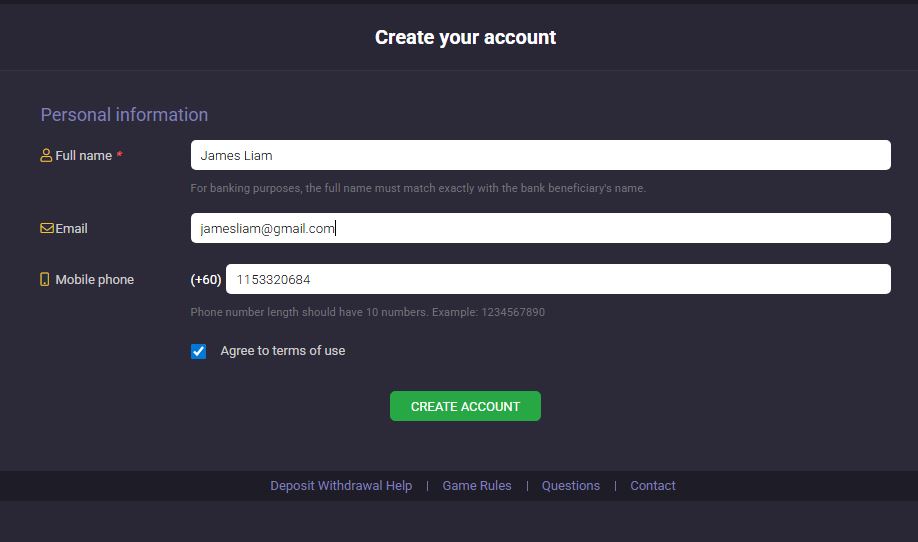Open the Contact link in footer
The width and height of the screenshot is (918, 542).
653,486
